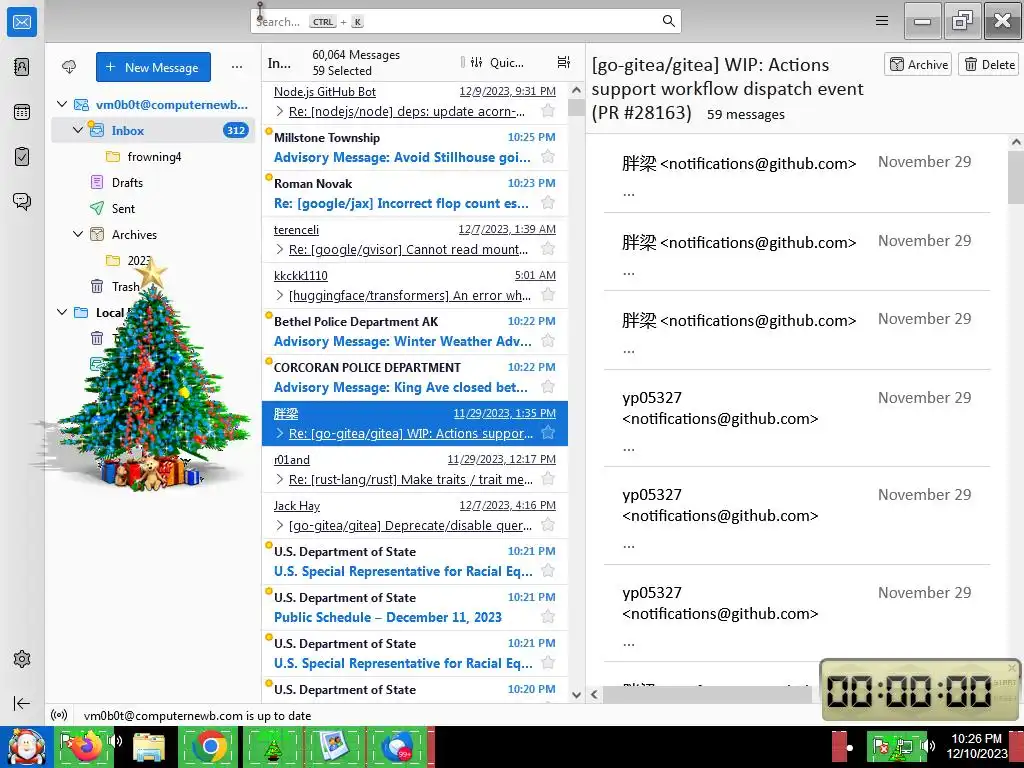Open the Address Book icon
The height and width of the screenshot is (768, 1024).
(22, 67)
